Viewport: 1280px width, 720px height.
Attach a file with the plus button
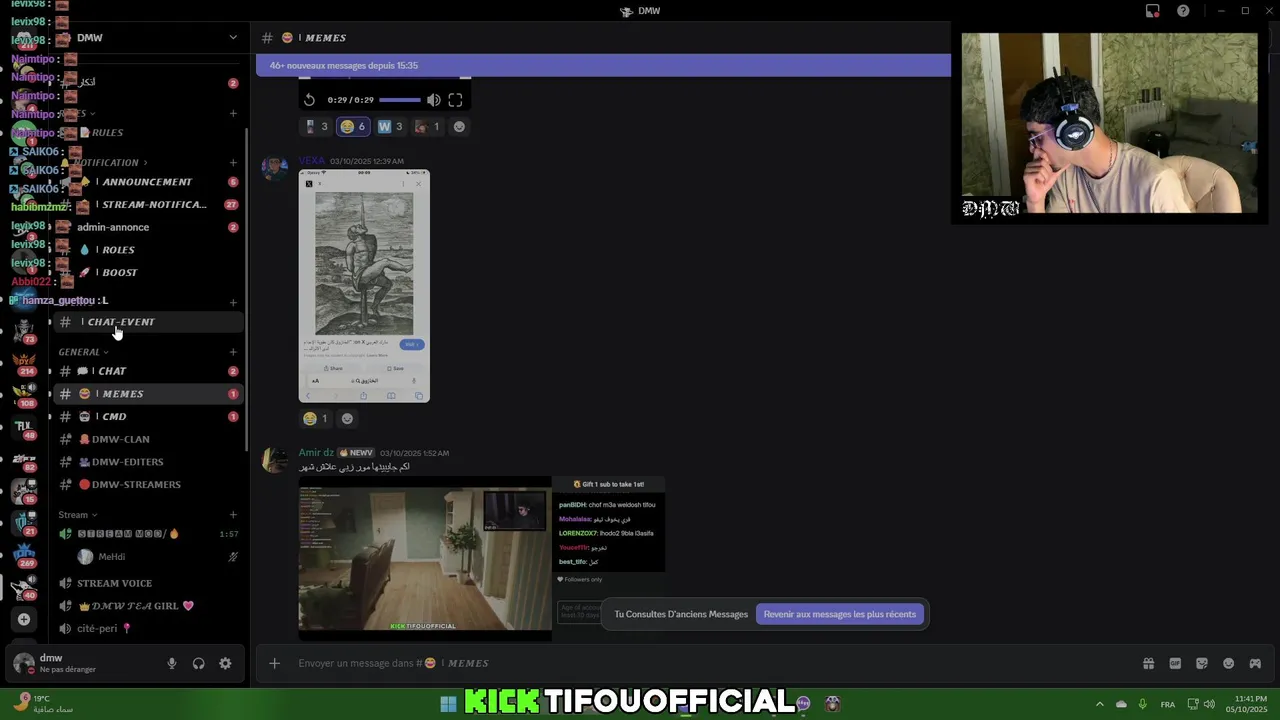[x=274, y=663]
